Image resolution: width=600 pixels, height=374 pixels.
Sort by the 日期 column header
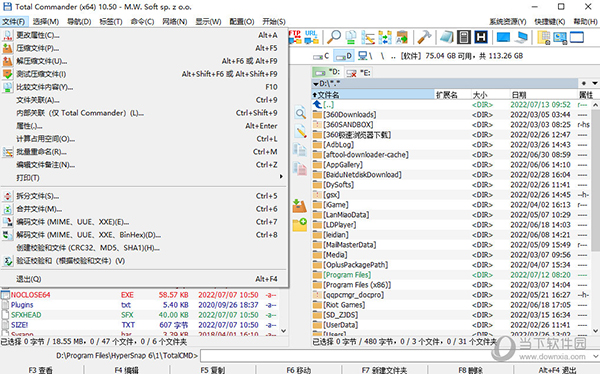(543, 95)
